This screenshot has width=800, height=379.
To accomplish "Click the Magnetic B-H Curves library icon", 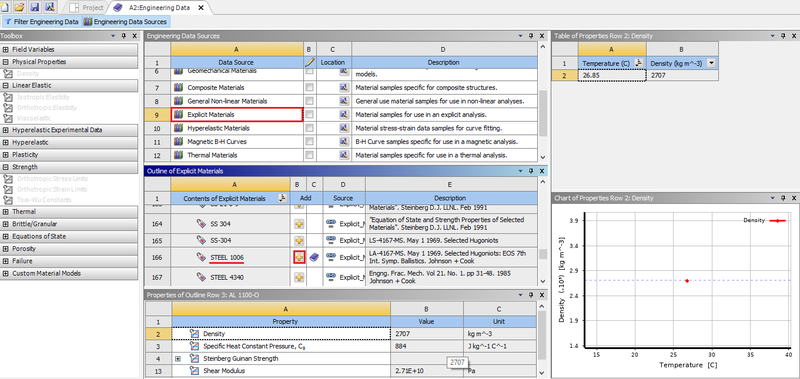I will pyautogui.click(x=179, y=142).
